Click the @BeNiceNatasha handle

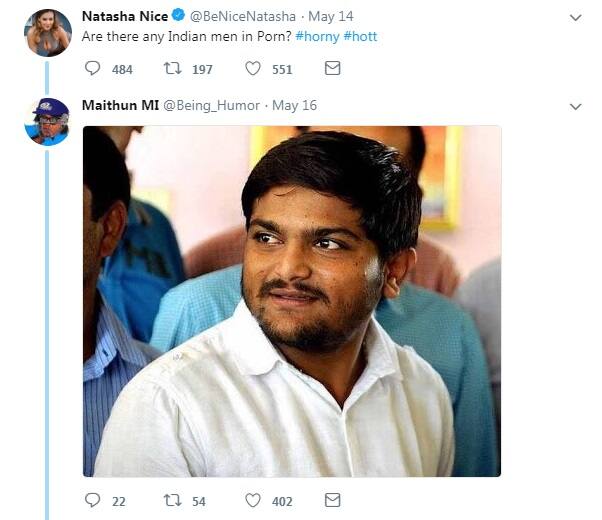pyautogui.click(x=242, y=17)
